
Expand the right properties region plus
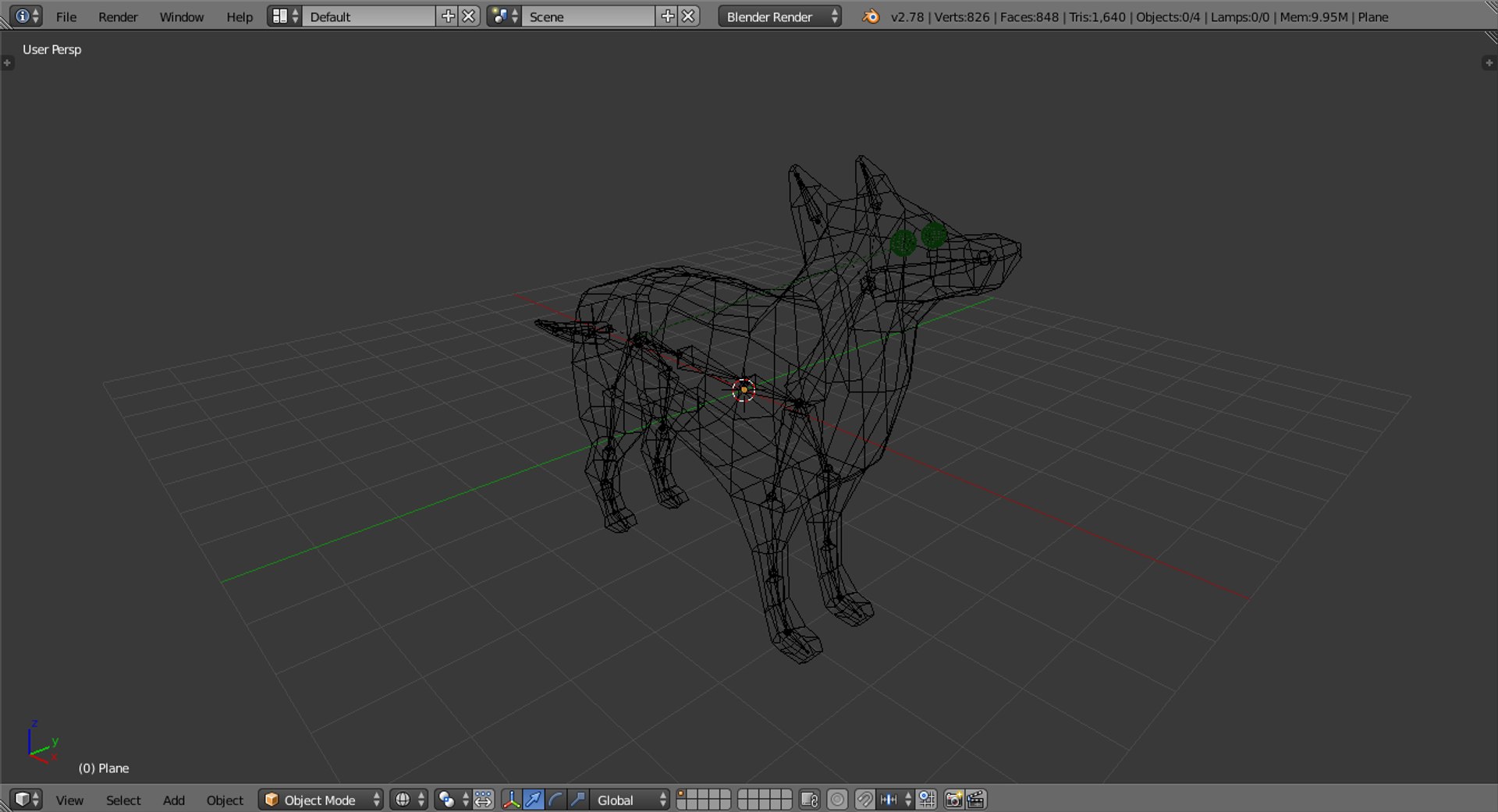pyautogui.click(x=1489, y=63)
